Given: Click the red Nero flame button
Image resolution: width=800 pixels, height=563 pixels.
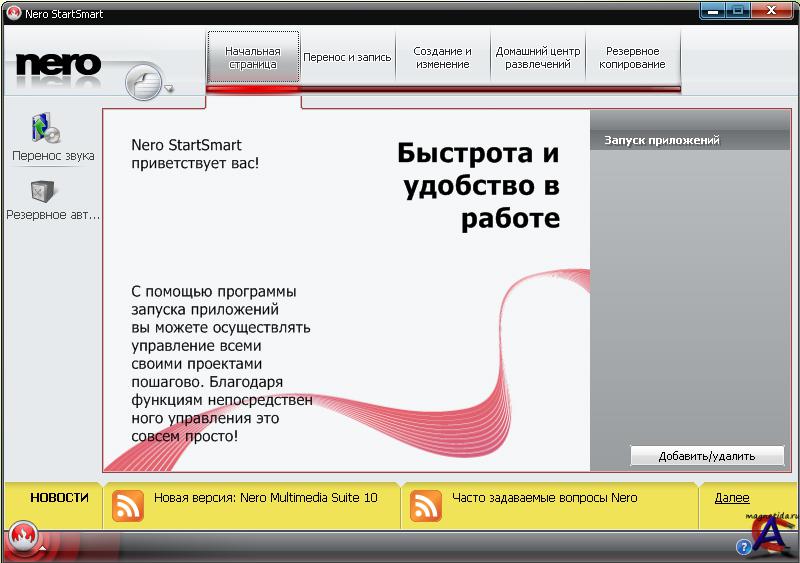Looking at the screenshot, I should click(x=21, y=539).
